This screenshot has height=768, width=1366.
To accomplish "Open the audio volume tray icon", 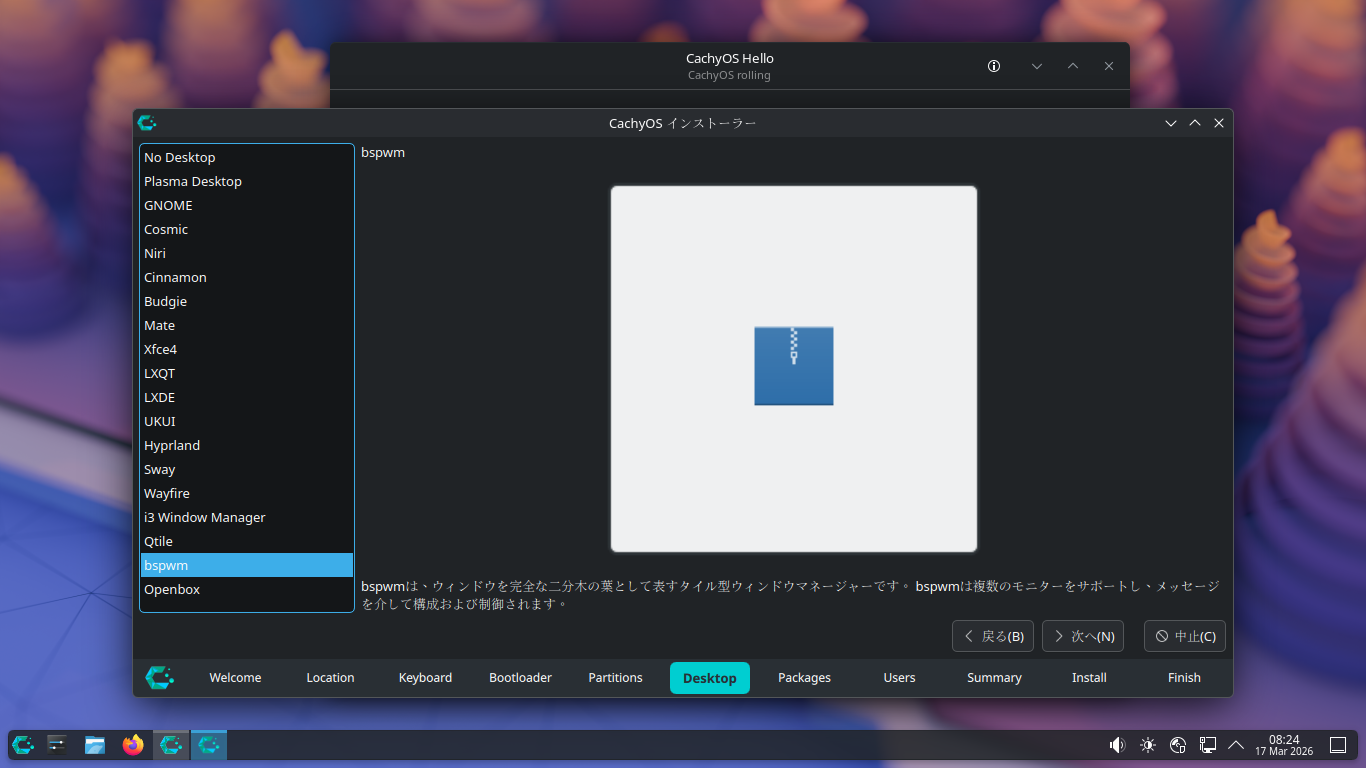I will pos(1117,745).
